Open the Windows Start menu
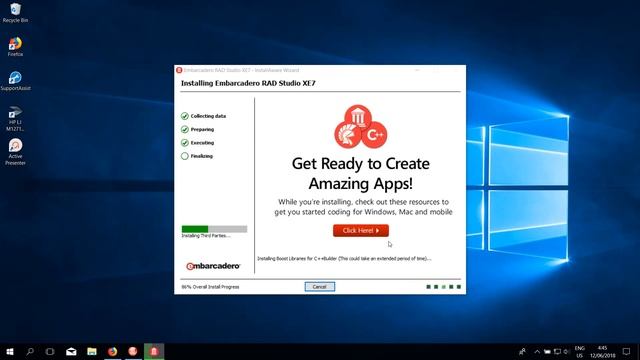The image size is (640, 360). click(x=10, y=351)
